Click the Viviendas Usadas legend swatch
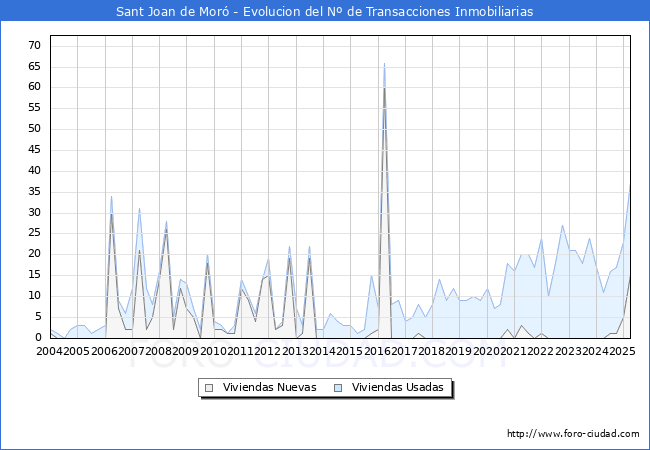The image size is (650, 450). click(338, 388)
